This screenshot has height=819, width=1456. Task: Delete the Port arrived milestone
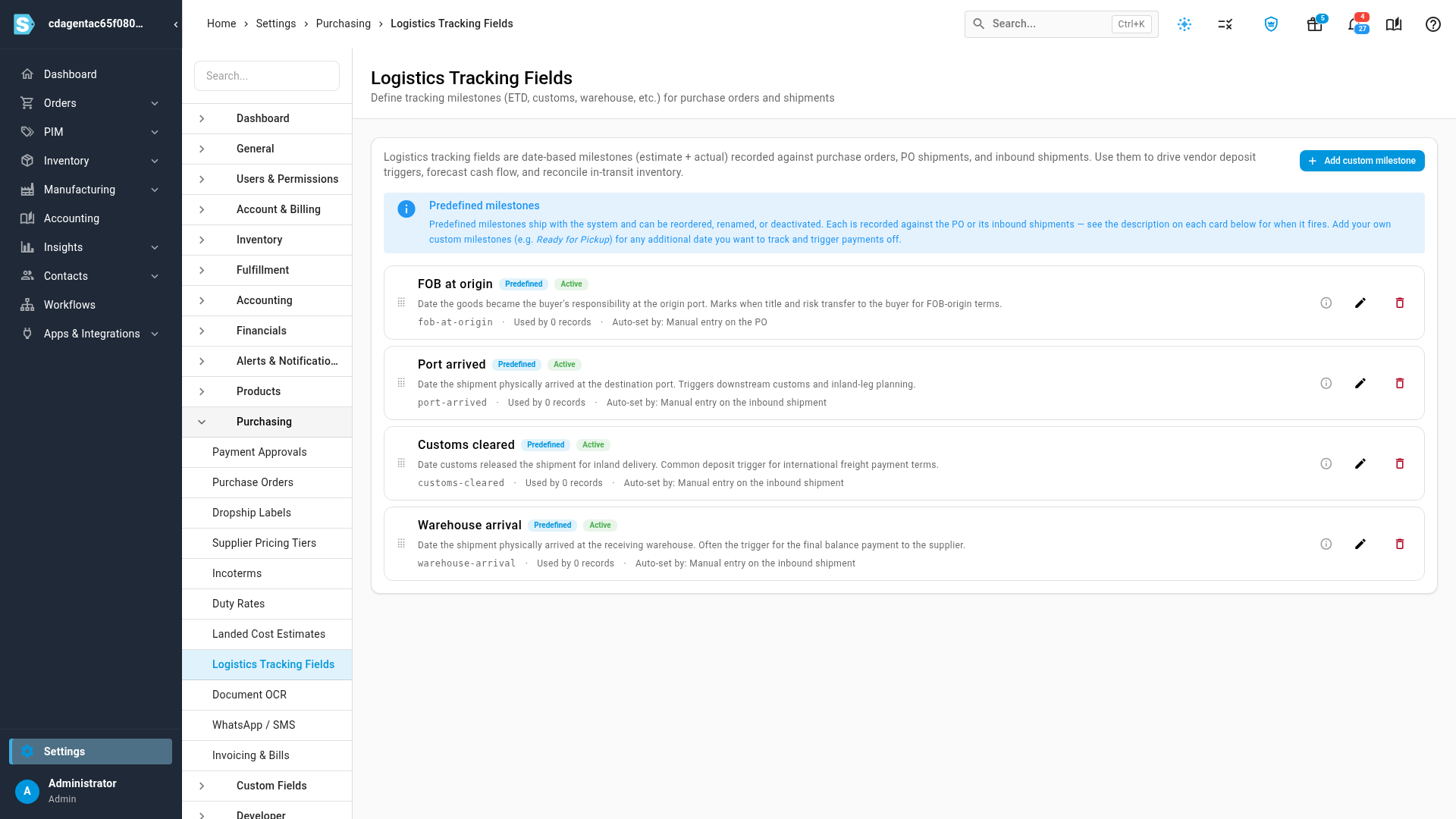pyautogui.click(x=1400, y=383)
